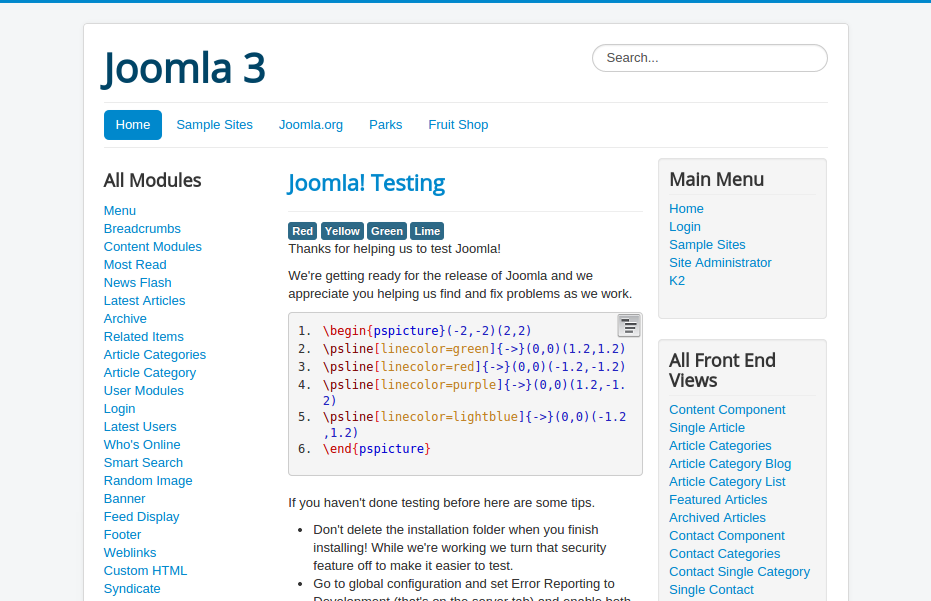The width and height of the screenshot is (931, 601).
Task: Select the Red tag
Action: 302,231
